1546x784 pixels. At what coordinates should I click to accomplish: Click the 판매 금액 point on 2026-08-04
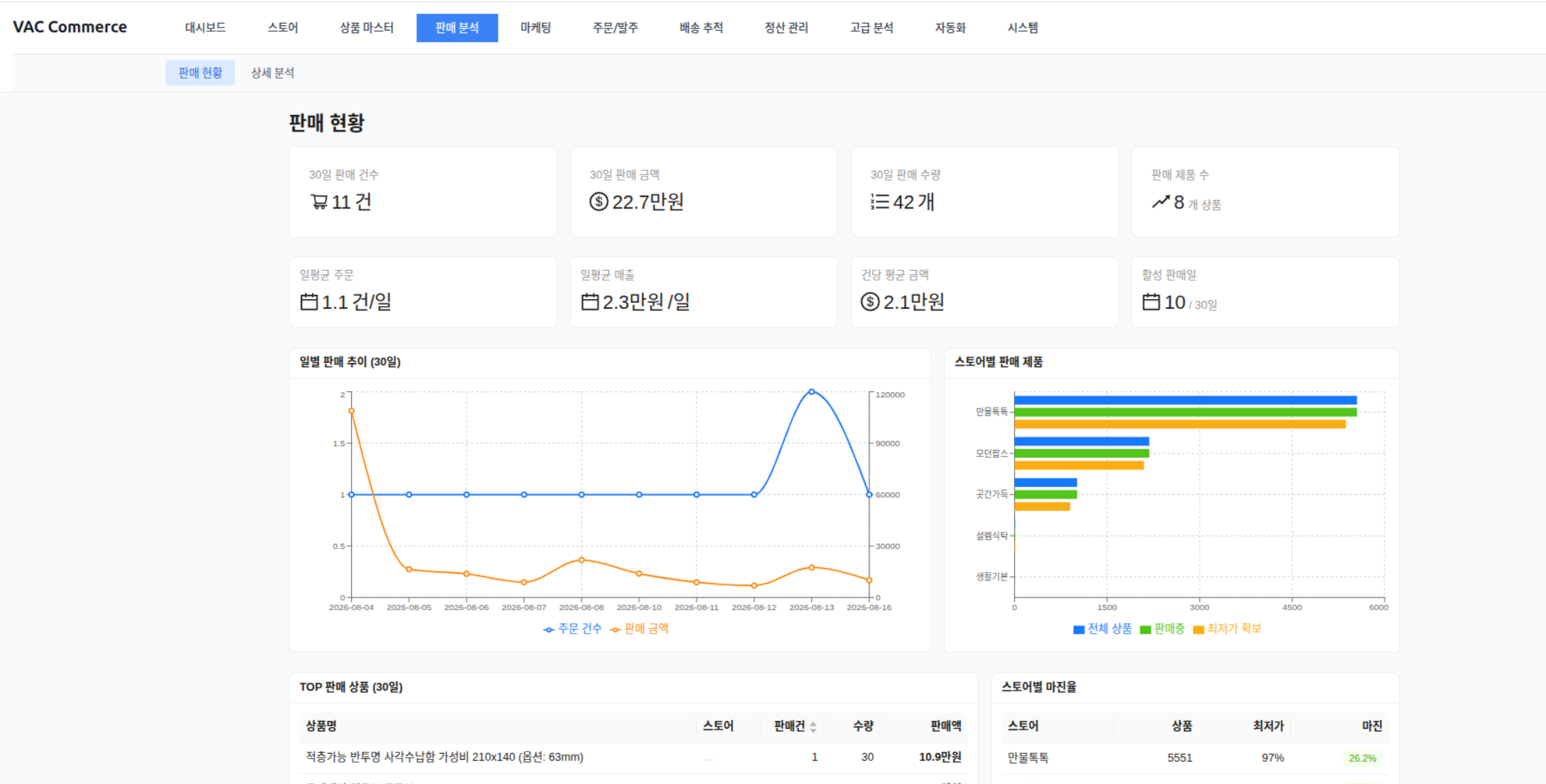tap(351, 411)
